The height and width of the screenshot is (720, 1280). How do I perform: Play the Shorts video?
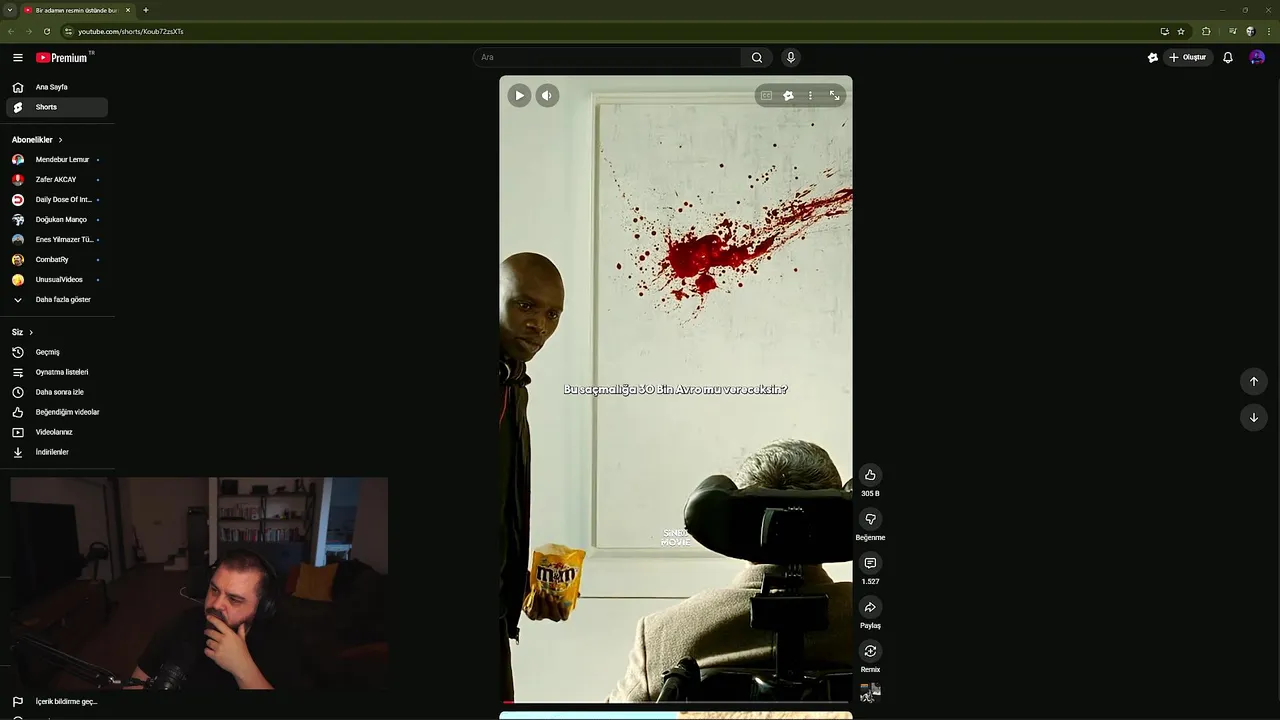519,95
